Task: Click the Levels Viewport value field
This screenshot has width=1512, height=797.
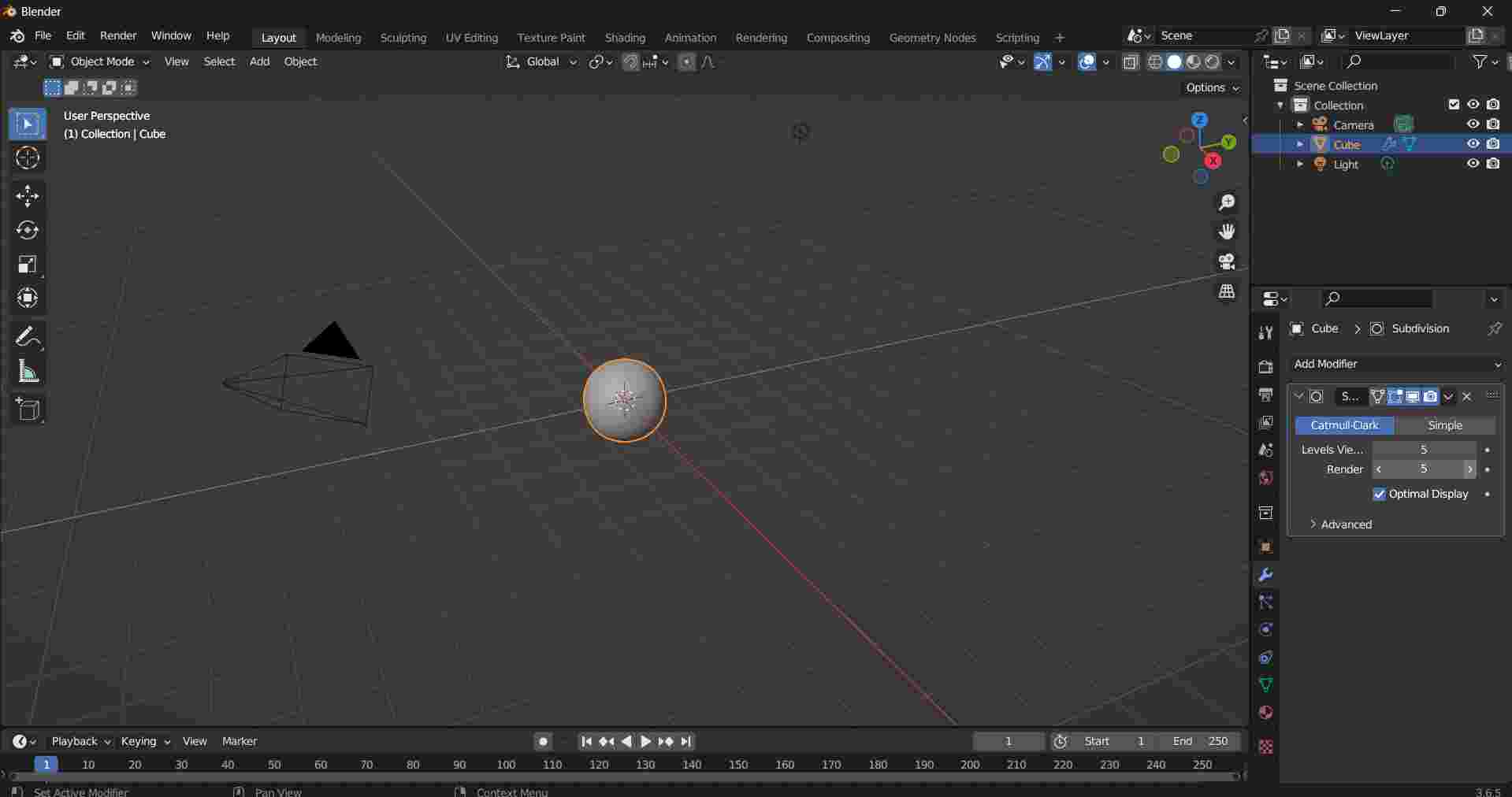Action: pos(1424,449)
